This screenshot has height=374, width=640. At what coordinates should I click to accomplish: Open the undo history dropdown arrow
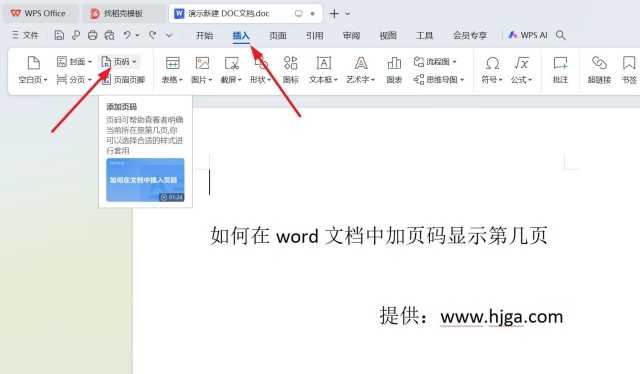pyautogui.click(x=138, y=36)
